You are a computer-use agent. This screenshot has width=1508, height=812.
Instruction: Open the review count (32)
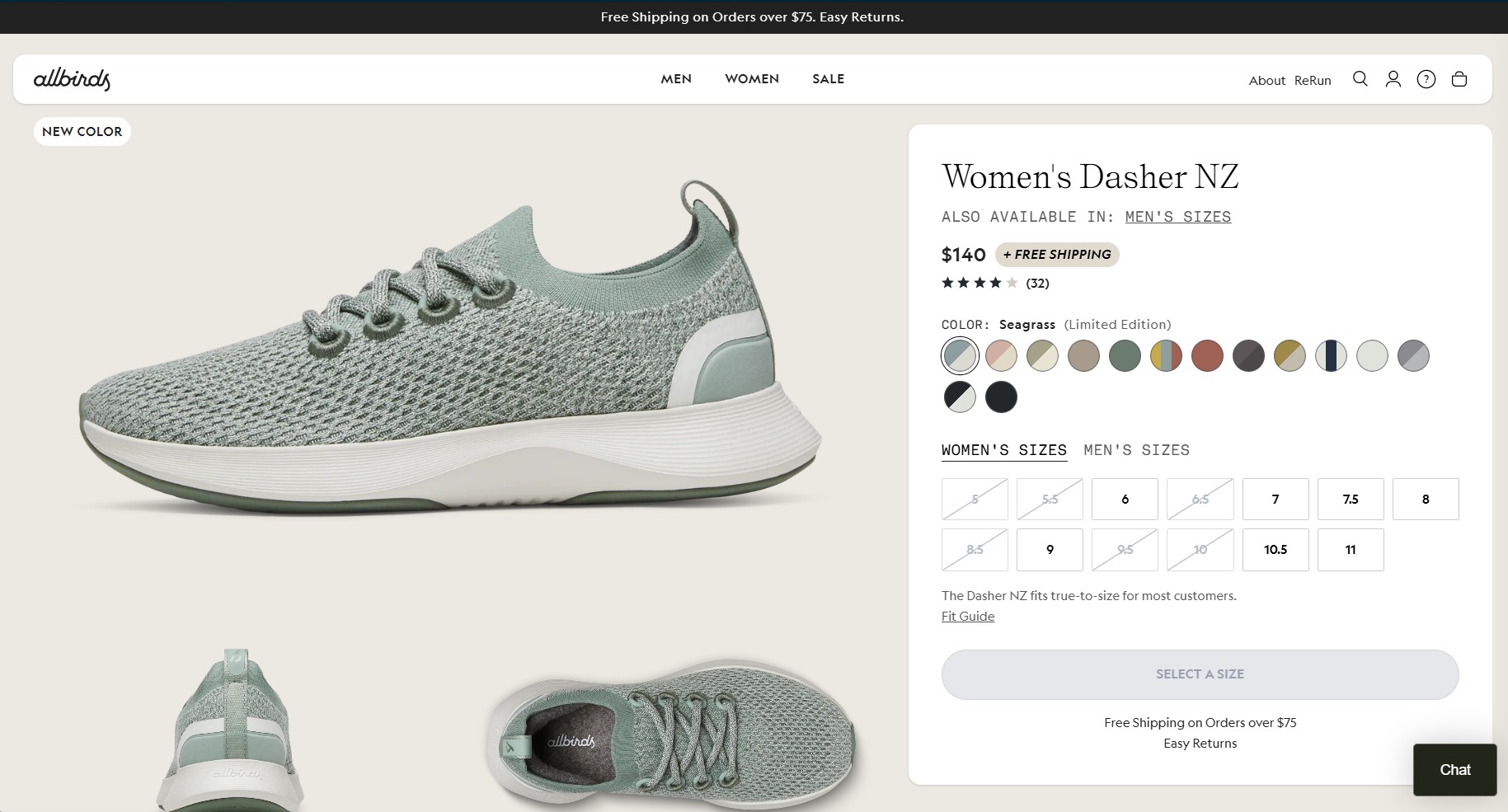coord(1037,284)
